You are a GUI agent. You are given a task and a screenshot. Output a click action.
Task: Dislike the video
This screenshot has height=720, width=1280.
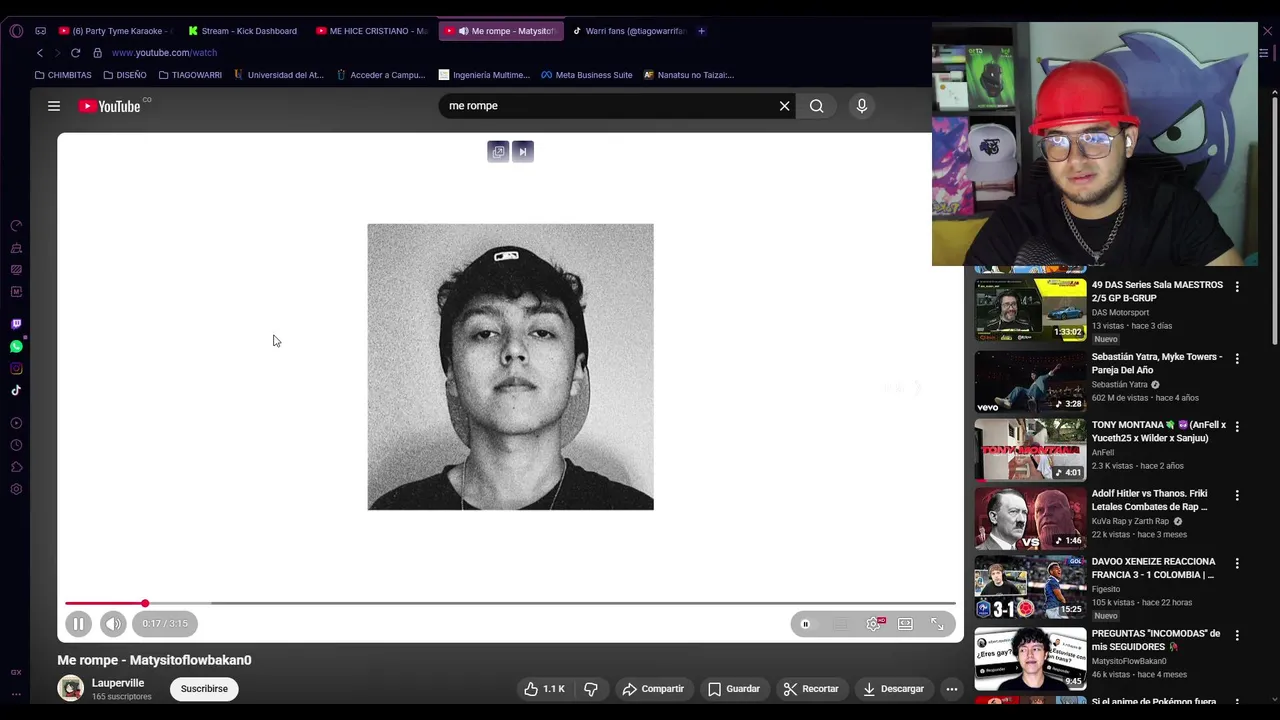point(591,689)
